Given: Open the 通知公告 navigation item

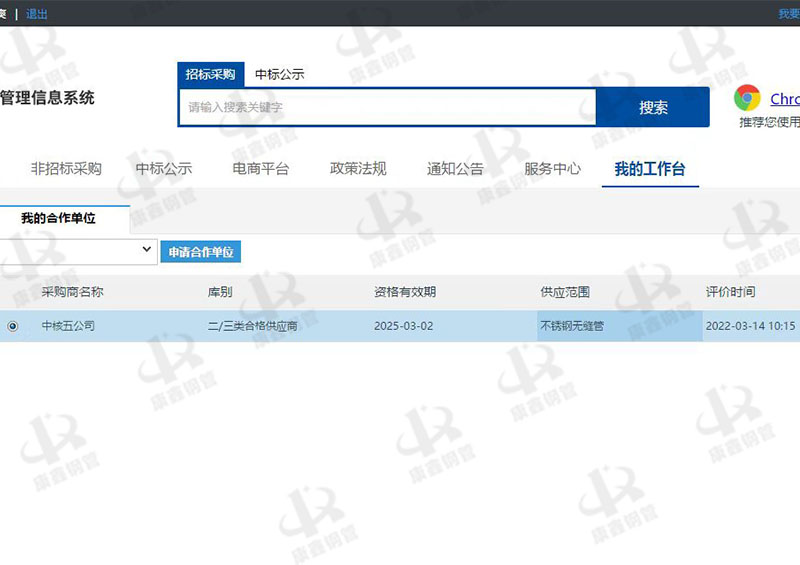Looking at the screenshot, I should pyautogui.click(x=455, y=169).
